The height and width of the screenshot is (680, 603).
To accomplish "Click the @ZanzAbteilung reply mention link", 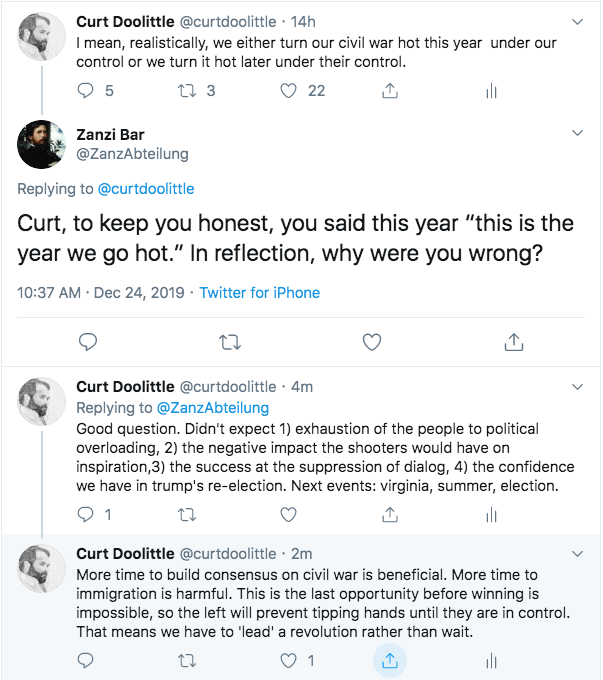I will (x=212, y=408).
